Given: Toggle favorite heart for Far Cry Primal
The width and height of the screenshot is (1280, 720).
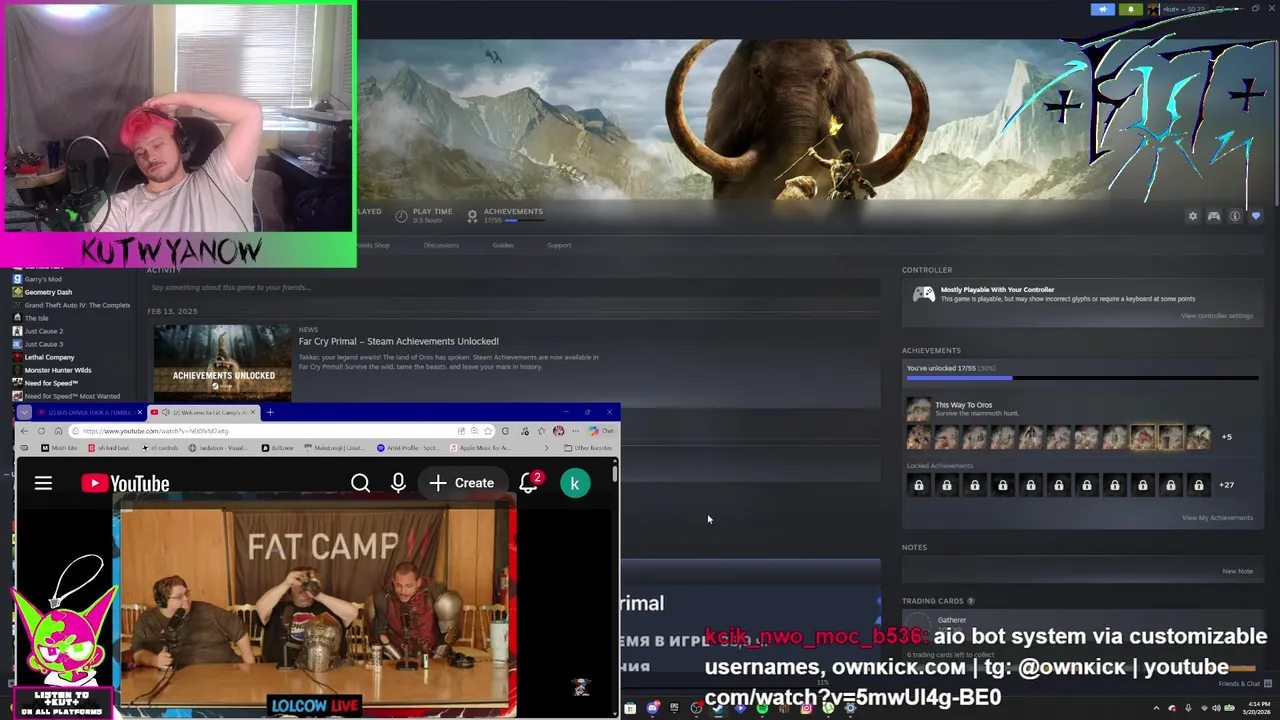Looking at the screenshot, I should [x=1256, y=216].
